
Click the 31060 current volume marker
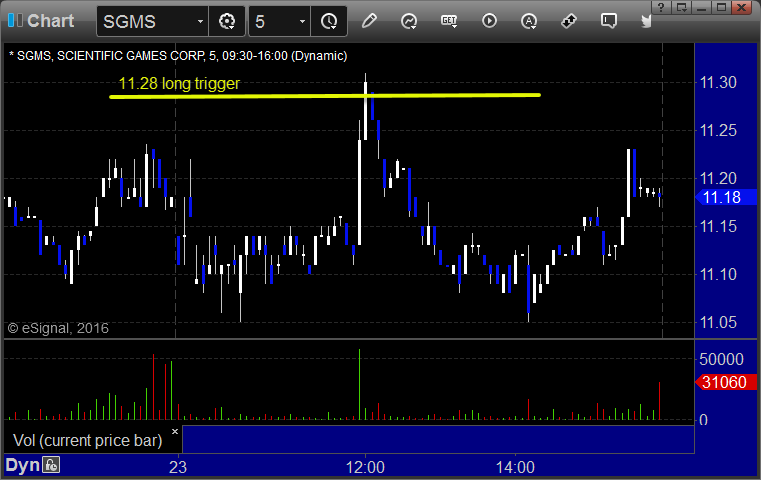(726, 382)
